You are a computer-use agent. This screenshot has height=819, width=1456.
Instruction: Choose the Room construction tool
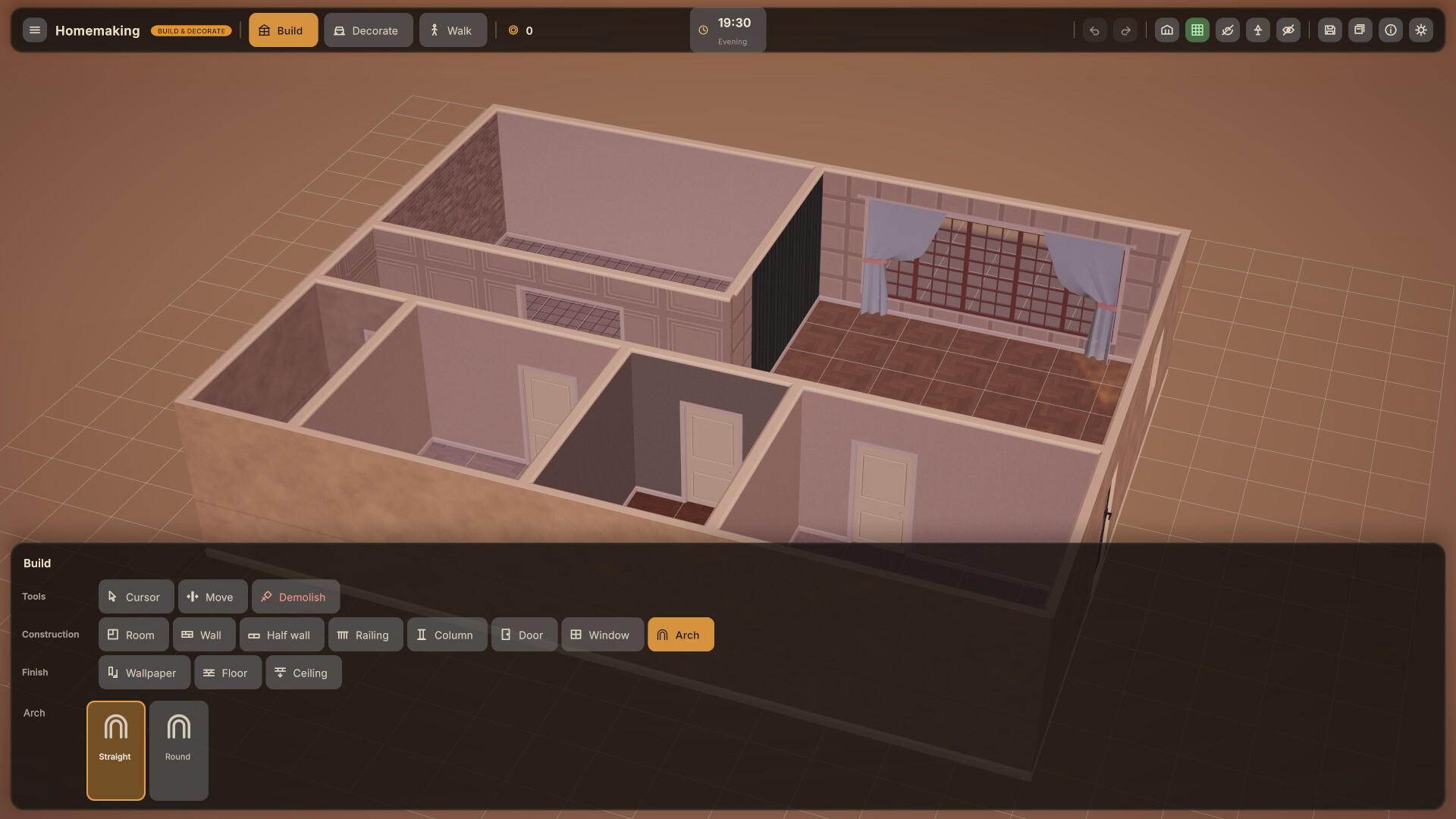tap(133, 635)
